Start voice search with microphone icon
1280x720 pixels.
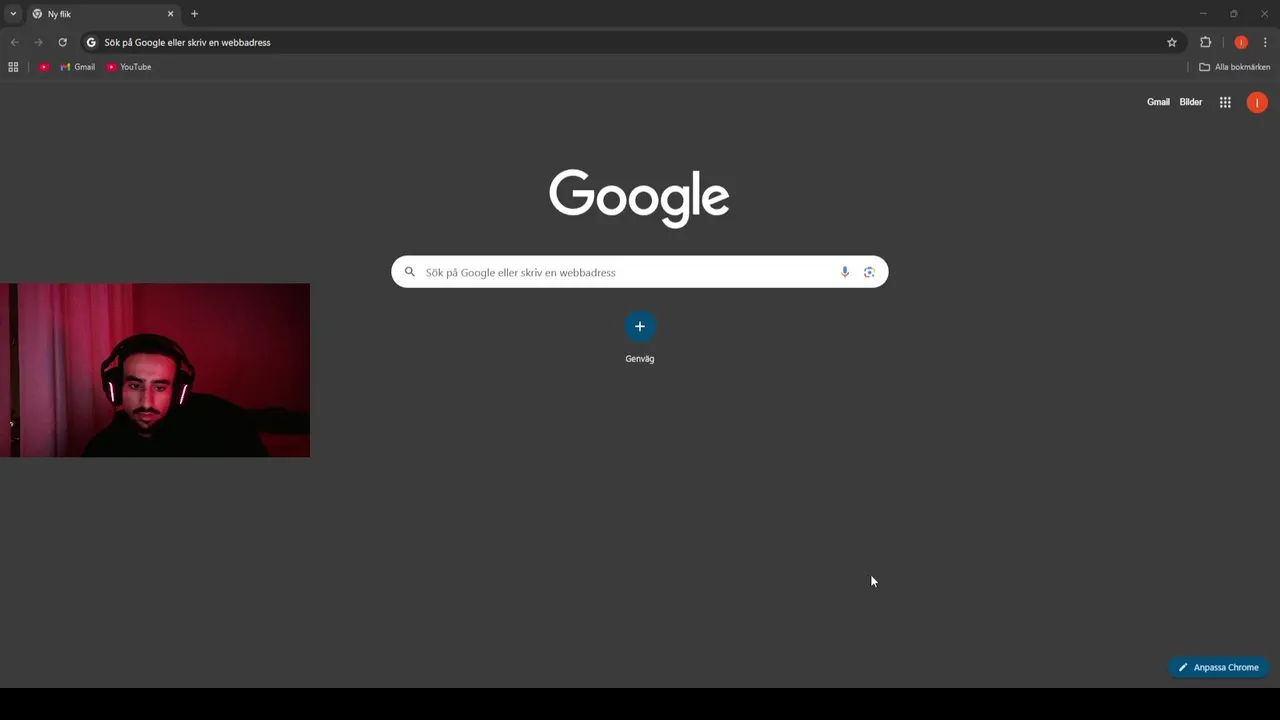tap(845, 272)
